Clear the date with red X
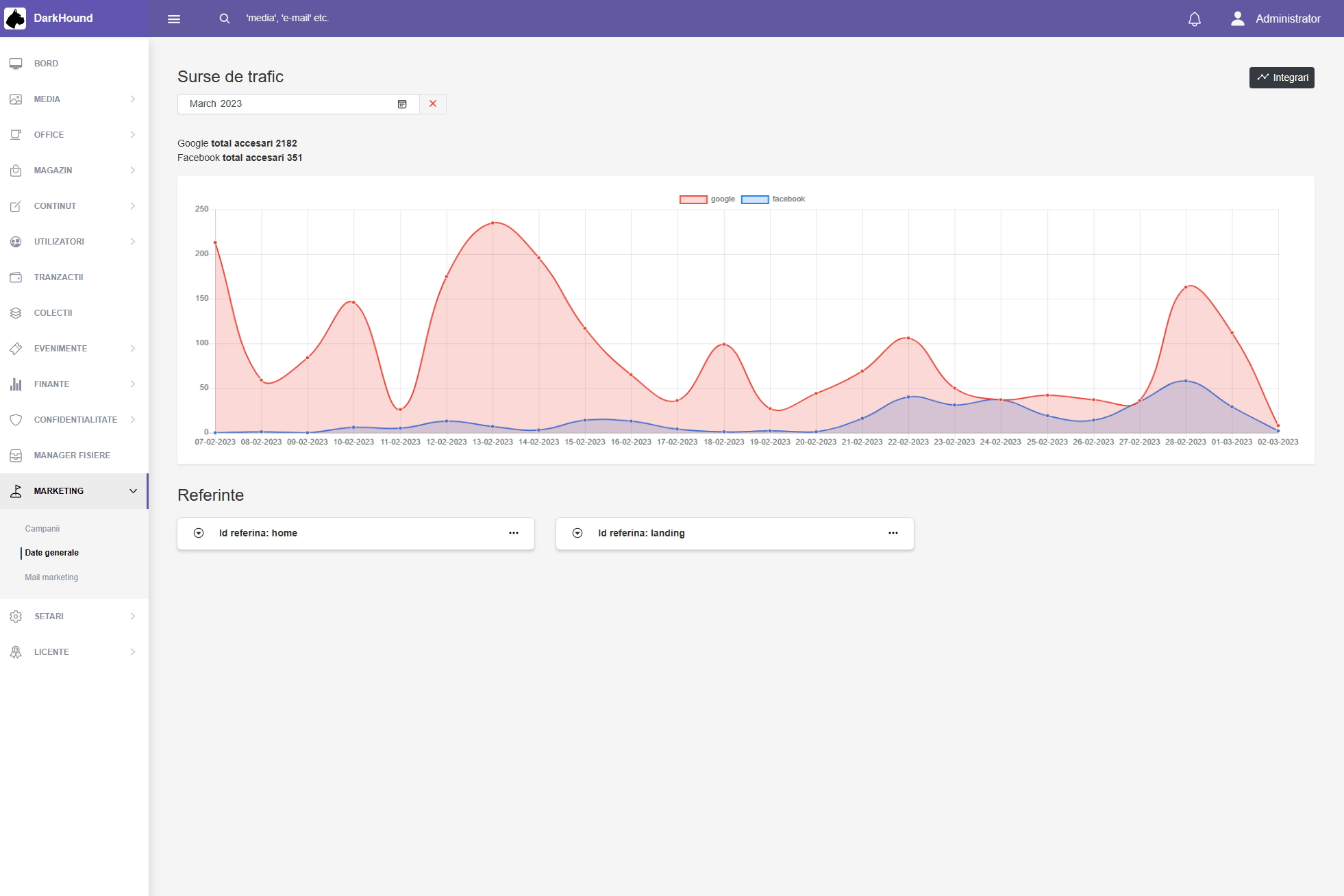 (x=433, y=104)
